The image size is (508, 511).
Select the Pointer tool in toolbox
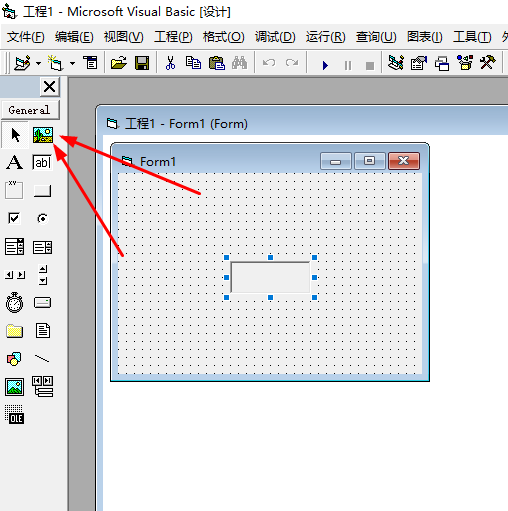pos(15,135)
